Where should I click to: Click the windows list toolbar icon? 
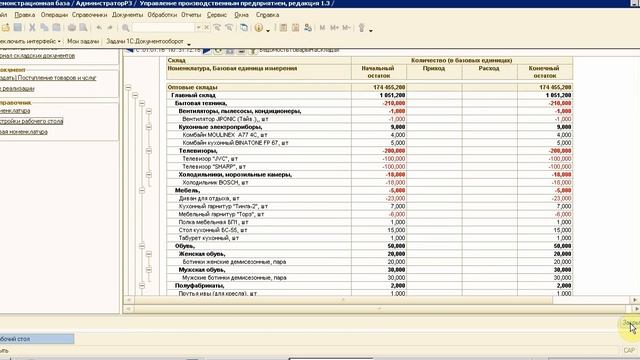[244, 28]
